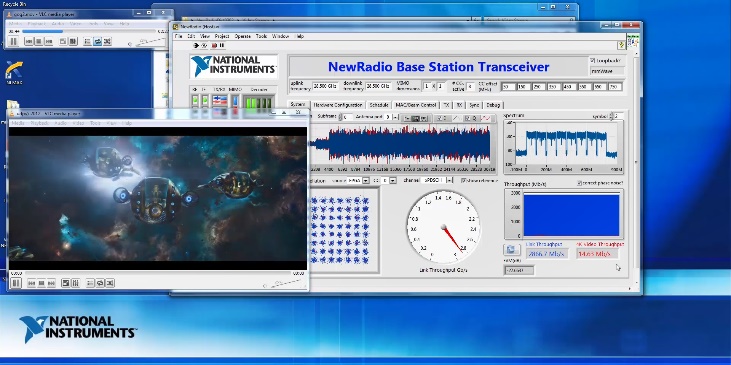Click the LabVIEW Run arrow button
The image size is (731, 365).
tap(196, 45)
